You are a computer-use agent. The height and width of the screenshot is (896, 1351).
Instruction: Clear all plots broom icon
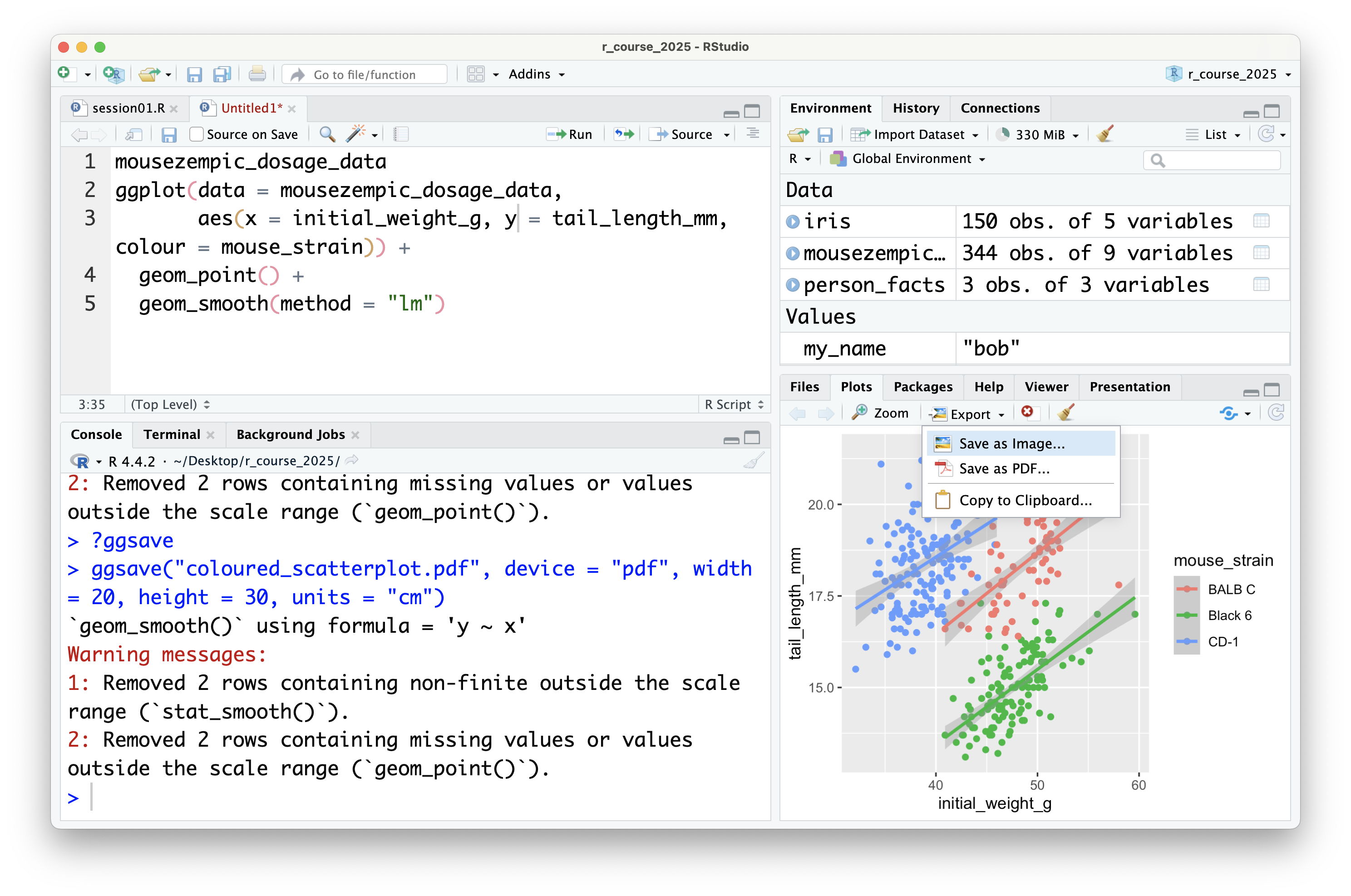(x=1065, y=413)
